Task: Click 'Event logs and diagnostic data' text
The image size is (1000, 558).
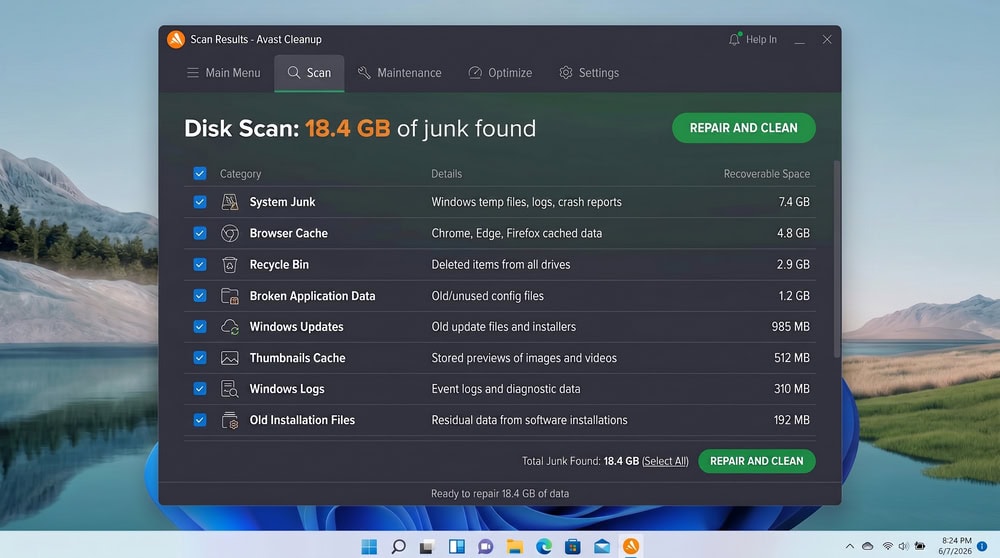Action: click(x=506, y=389)
